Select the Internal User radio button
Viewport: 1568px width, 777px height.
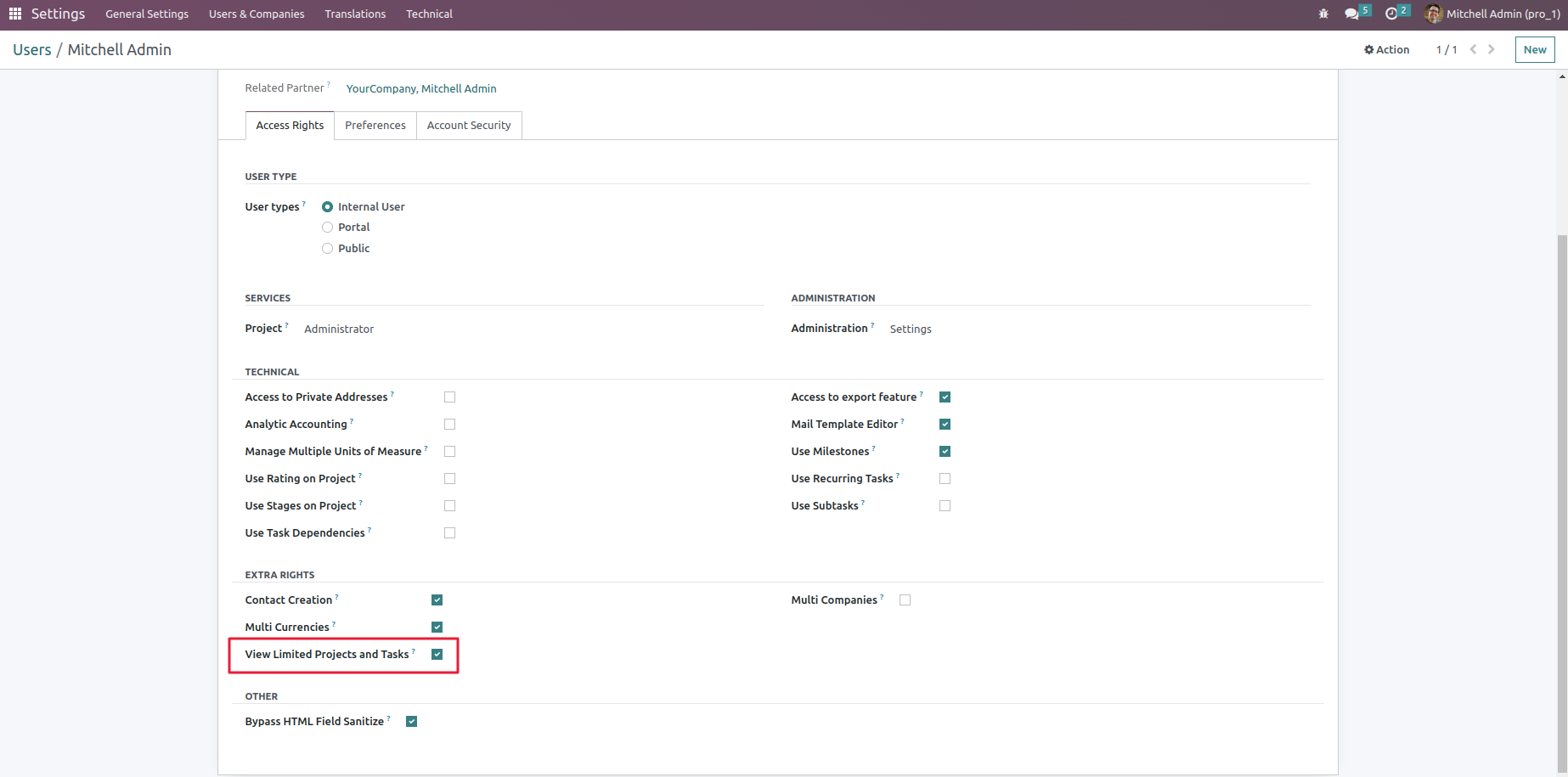point(327,206)
